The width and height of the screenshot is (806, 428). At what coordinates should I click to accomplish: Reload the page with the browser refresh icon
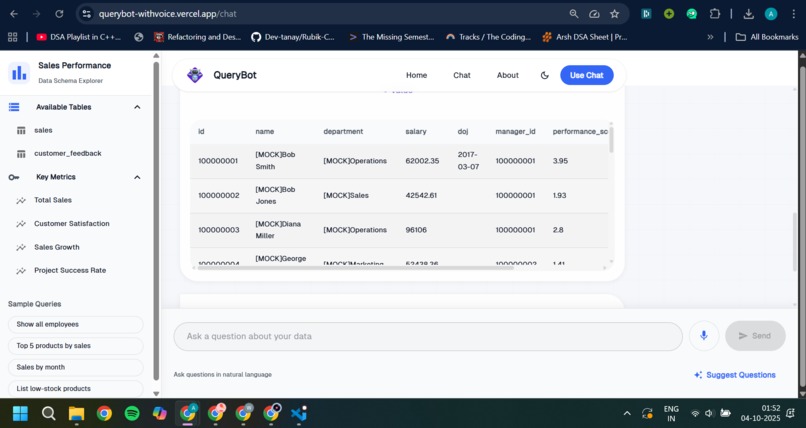click(59, 14)
